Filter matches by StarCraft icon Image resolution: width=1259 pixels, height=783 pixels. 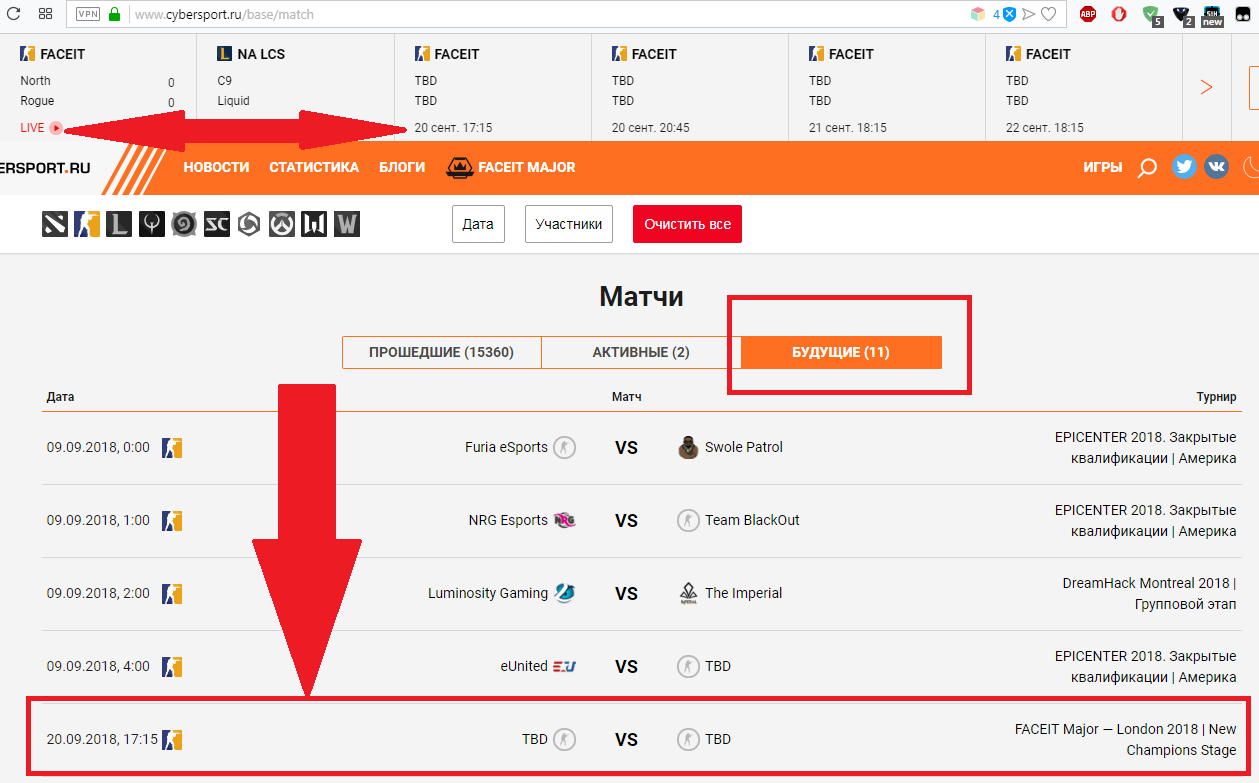(x=216, y=224)
